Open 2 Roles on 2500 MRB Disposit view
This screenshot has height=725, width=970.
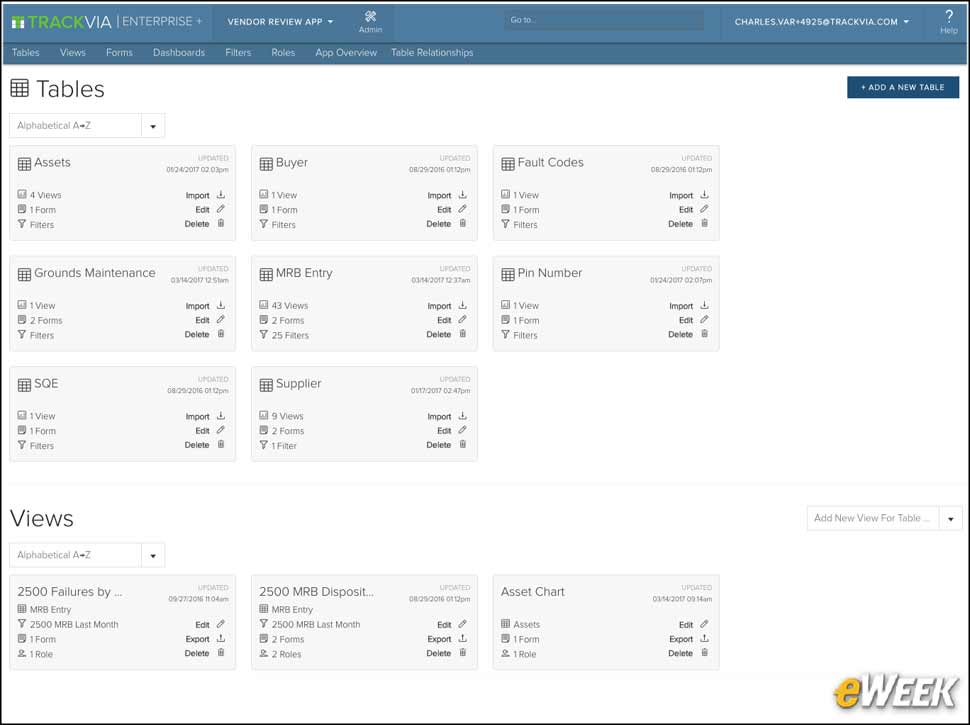pyautogui.click(x=286, y=654)
